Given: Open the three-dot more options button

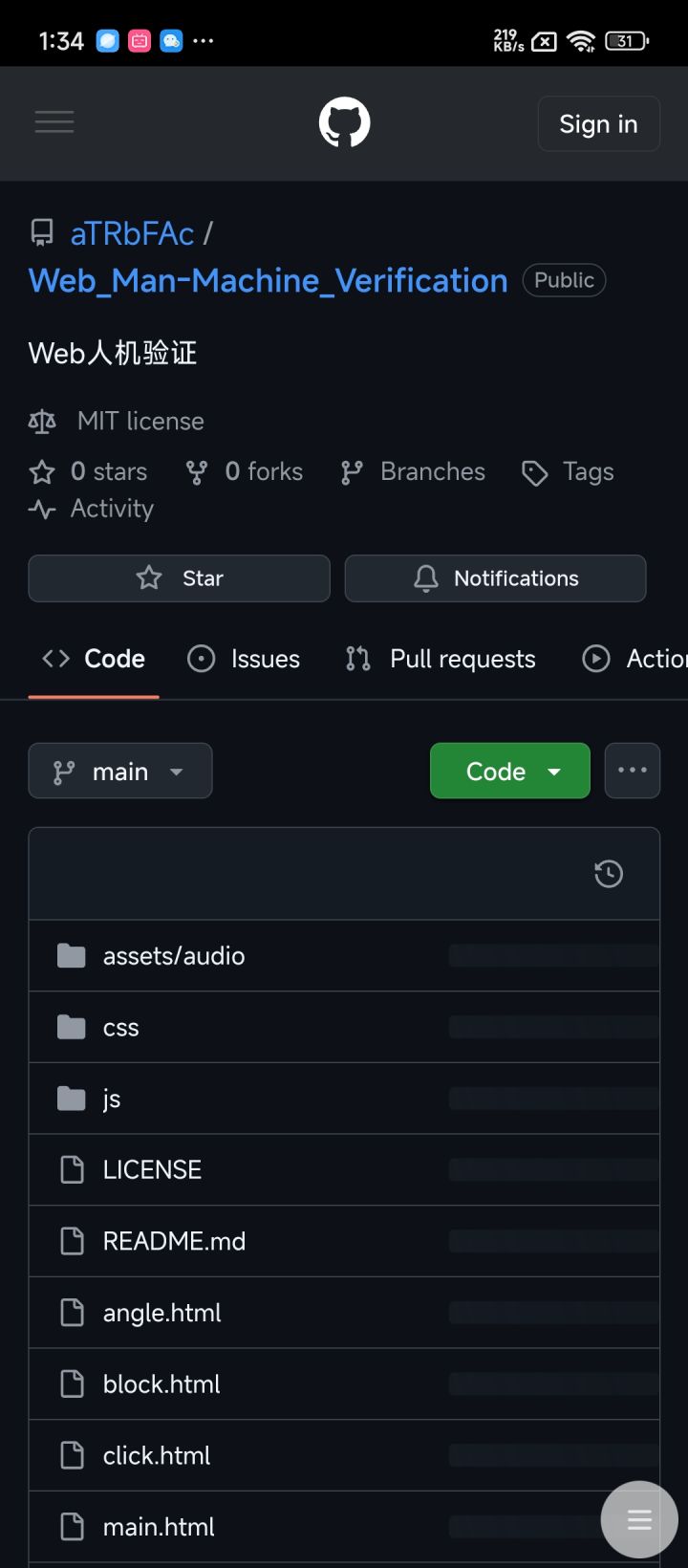Looking at the screenshot, I should [x=632, y=771].
